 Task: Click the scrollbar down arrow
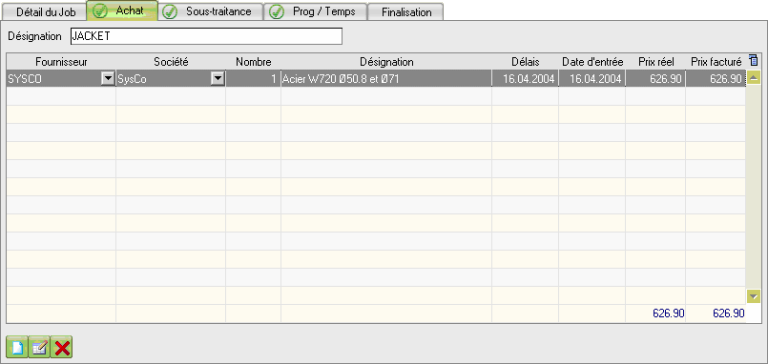pos(753,296)
